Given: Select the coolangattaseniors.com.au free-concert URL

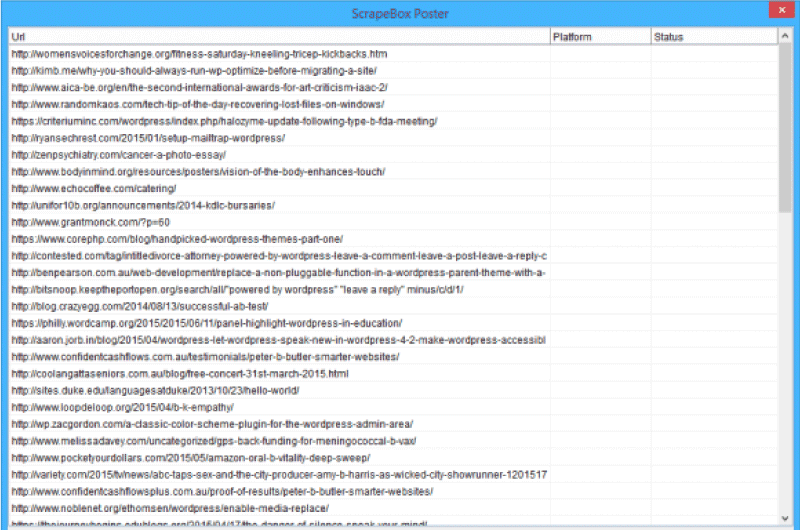Looking at the screenshot, I should tap(180, 374).
